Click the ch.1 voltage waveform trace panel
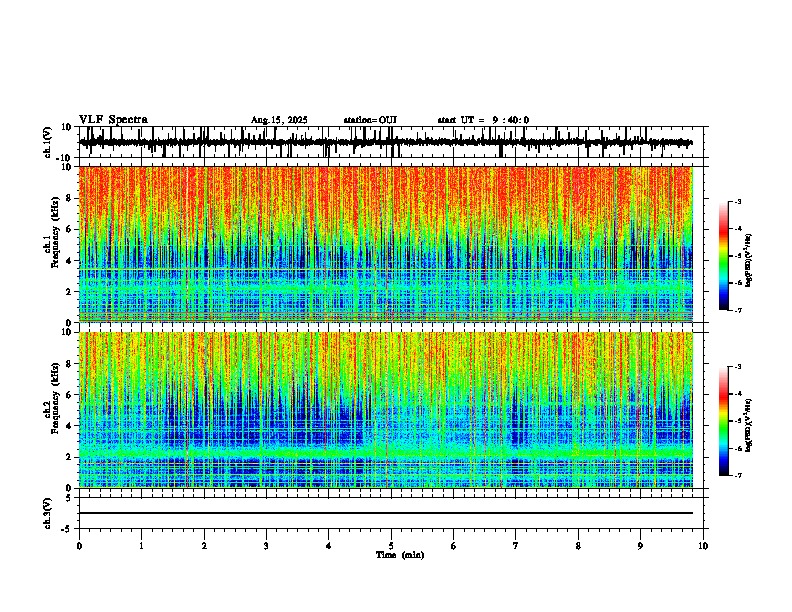The height and width of the screenshot is (612, 792). pos(391,142)
